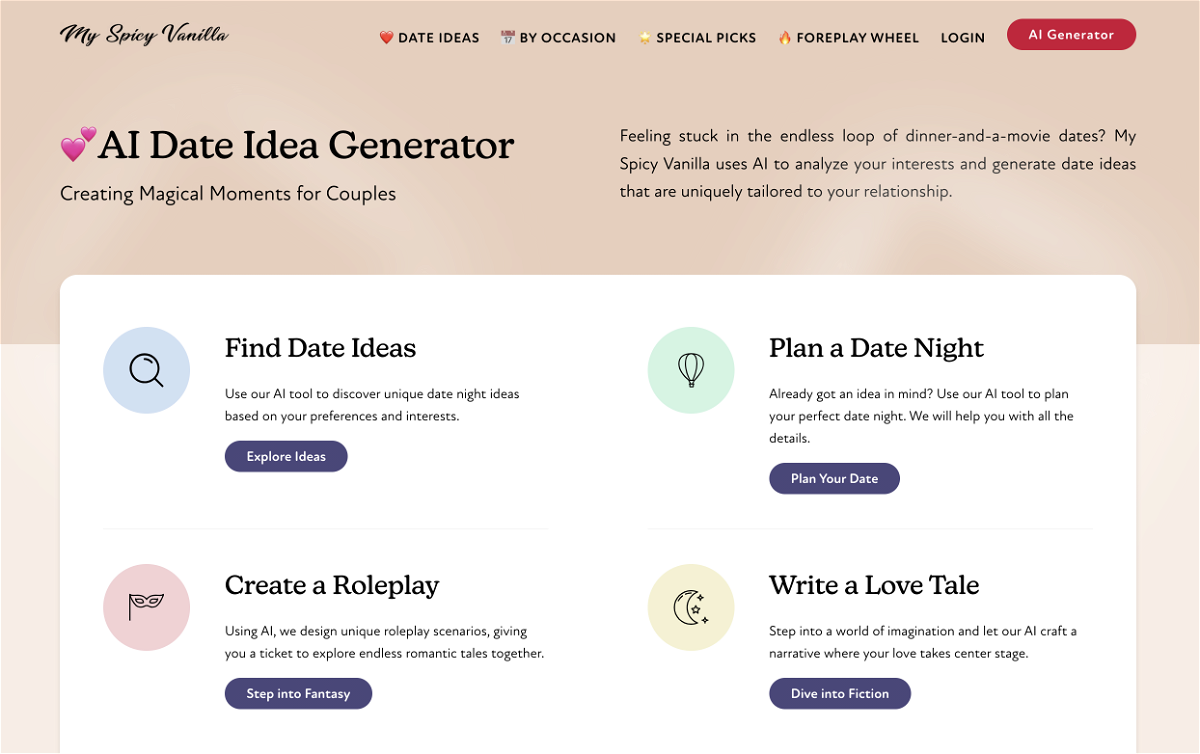Viewport: 1200px width, 754px height.
Task: Open the Date Ideas menu
Action: click(x=429, y=38)
